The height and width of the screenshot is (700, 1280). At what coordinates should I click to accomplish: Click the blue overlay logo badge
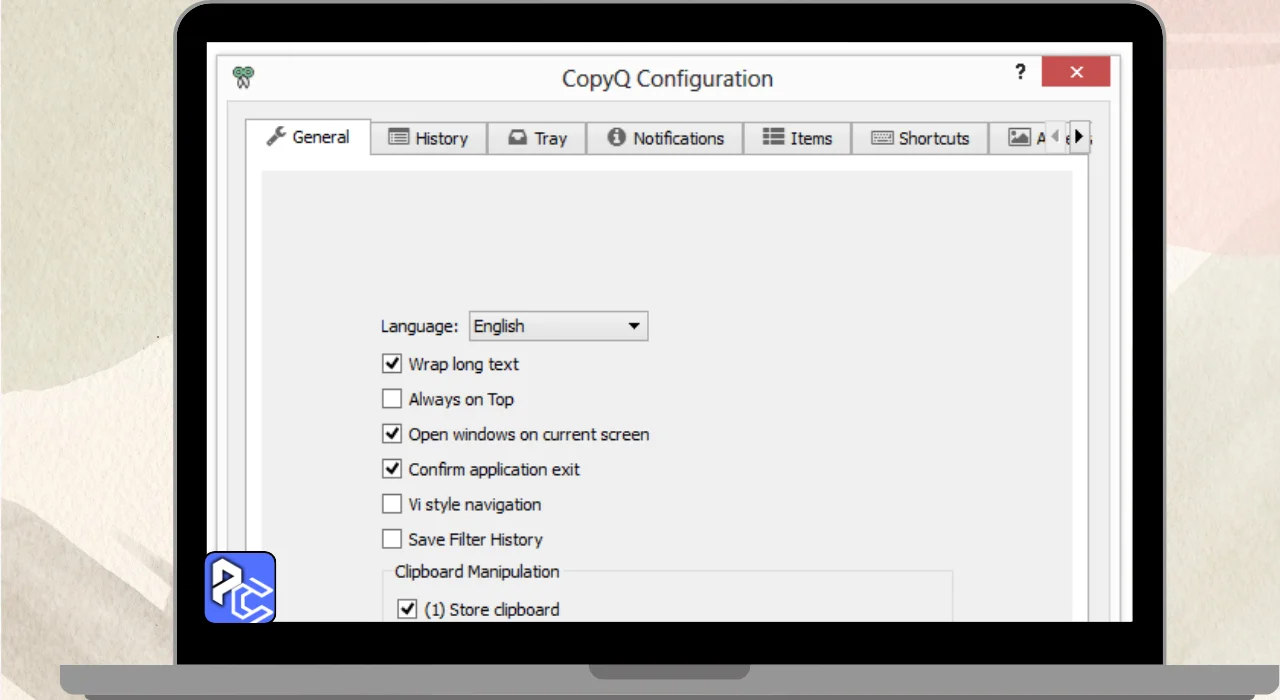tap(240, 587)
